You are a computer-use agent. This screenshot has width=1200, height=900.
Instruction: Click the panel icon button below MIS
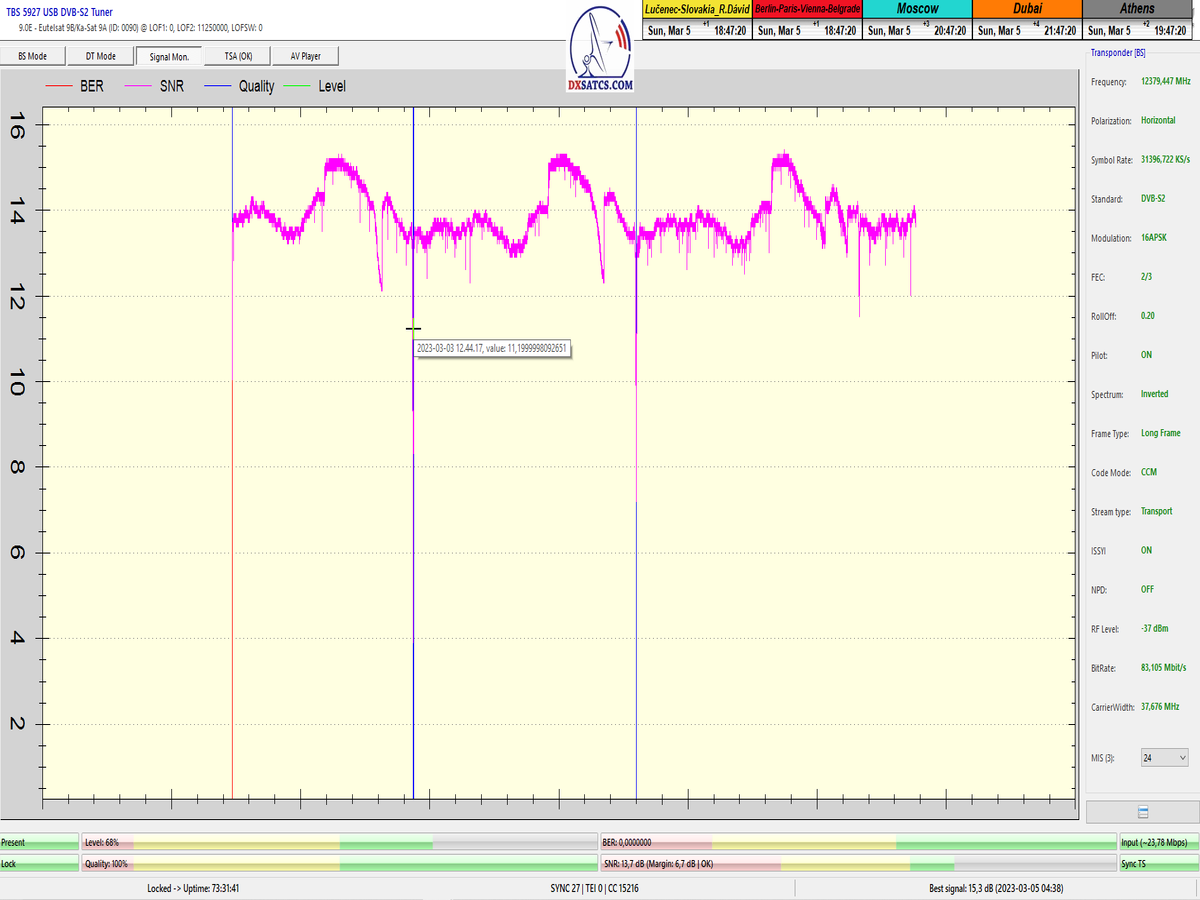pyautogui.click(x=1143, y=812)
